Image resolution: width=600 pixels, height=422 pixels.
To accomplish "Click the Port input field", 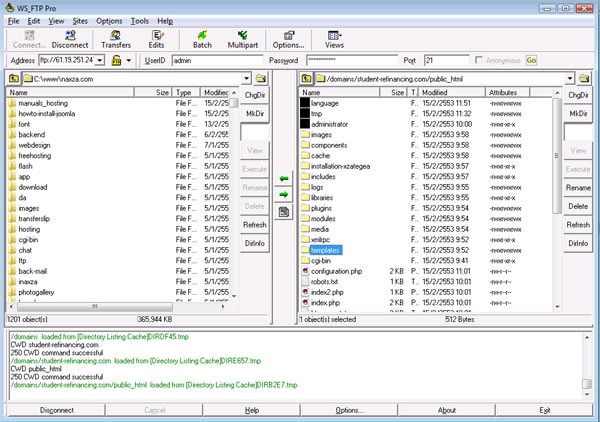I will (x=447, y=60).
